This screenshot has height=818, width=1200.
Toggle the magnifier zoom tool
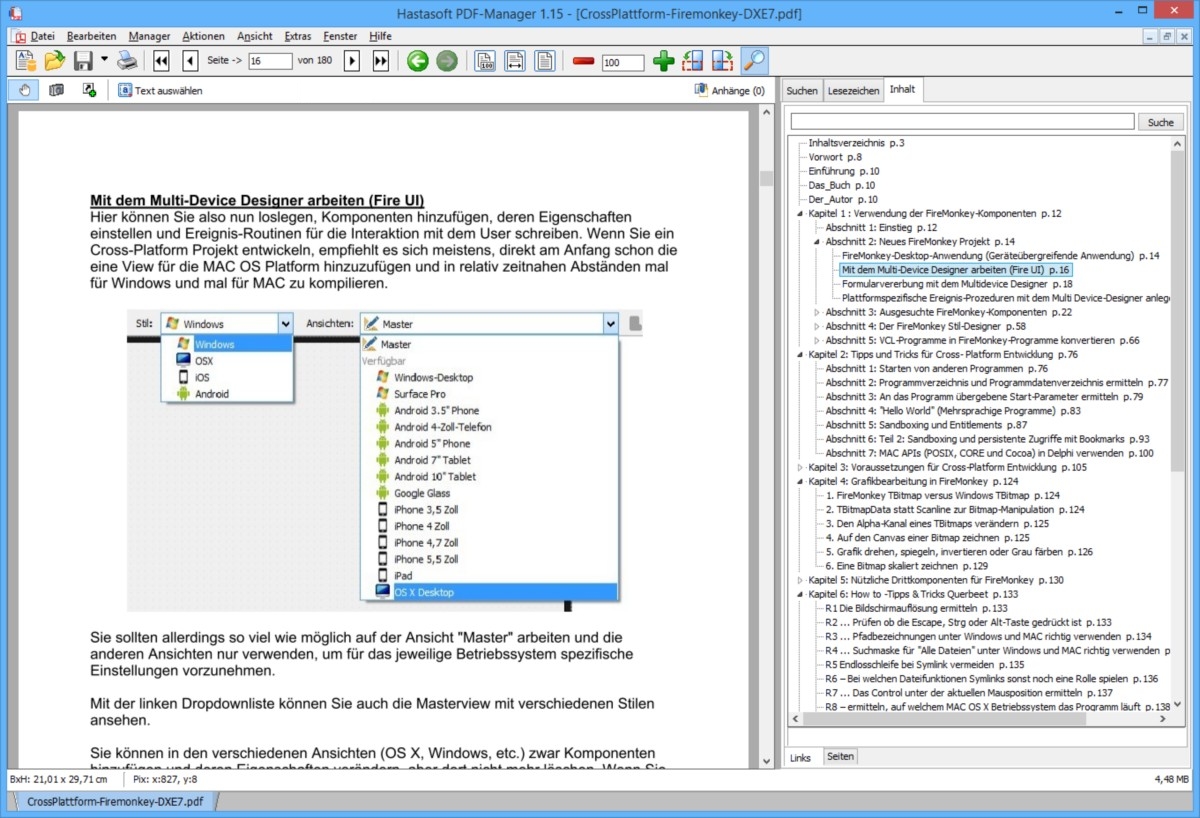click(x=754, y=61)
